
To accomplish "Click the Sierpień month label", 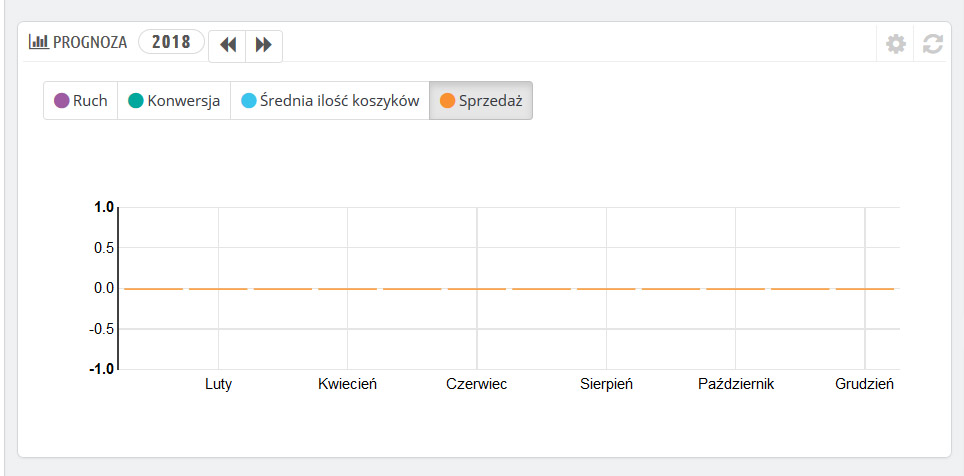I will pyautogui.click(x=606, y=384).
